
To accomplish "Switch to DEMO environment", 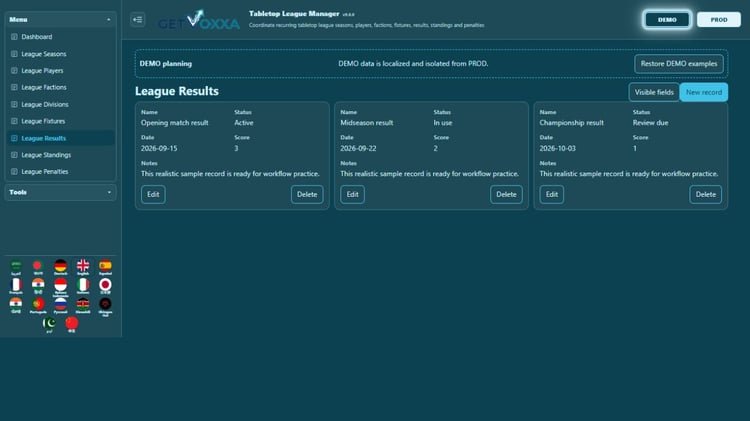I will [x=667, y=20].
